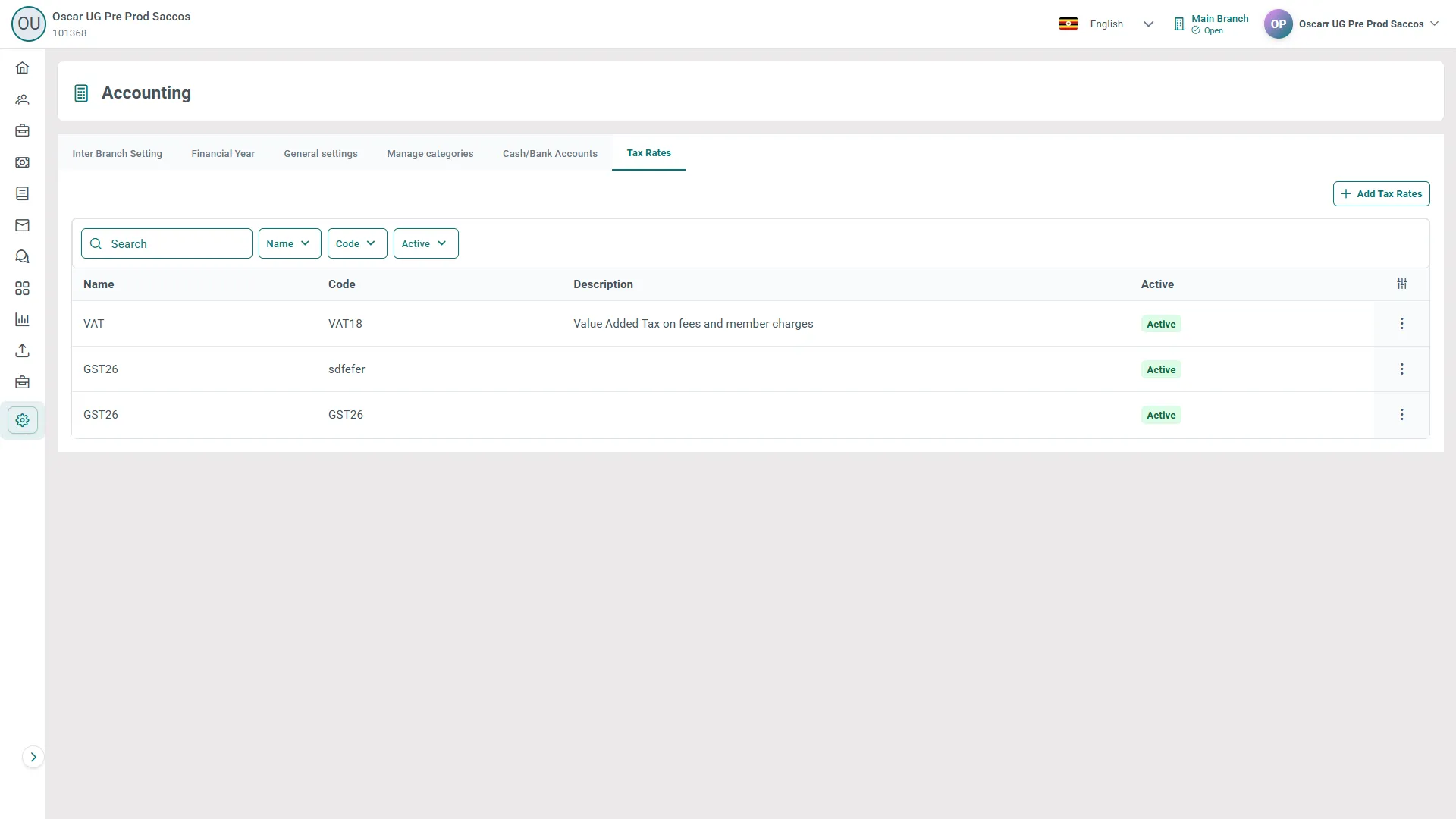The image size is (1456, 819).
Task: Click into the Search field
Action: pyautogui.click(x=167, y=243)
